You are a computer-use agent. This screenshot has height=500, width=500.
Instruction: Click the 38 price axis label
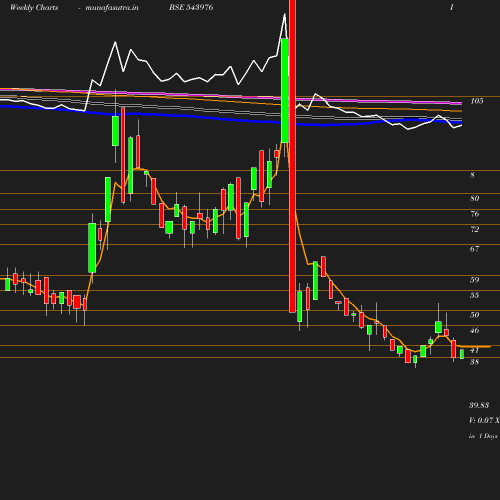point(475,362)
